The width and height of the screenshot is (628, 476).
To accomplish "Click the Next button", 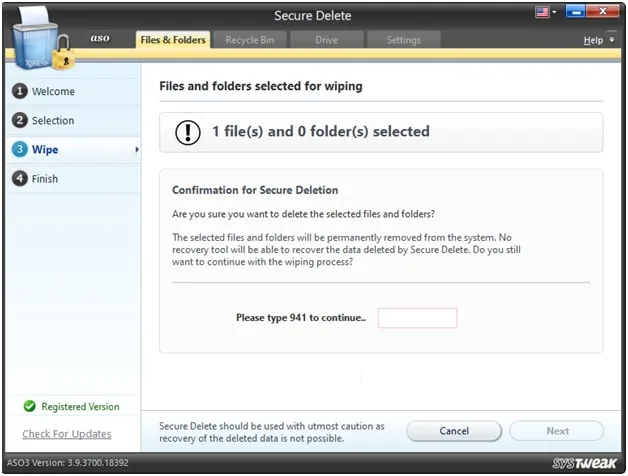I will click(x=557, y=431).
